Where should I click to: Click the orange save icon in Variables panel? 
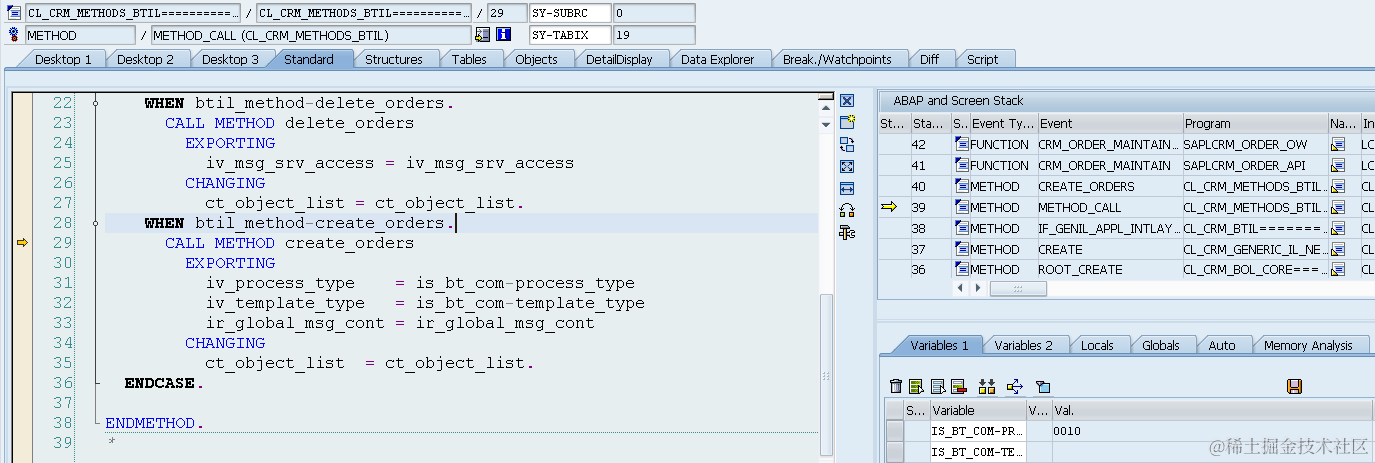point(1294,386)
